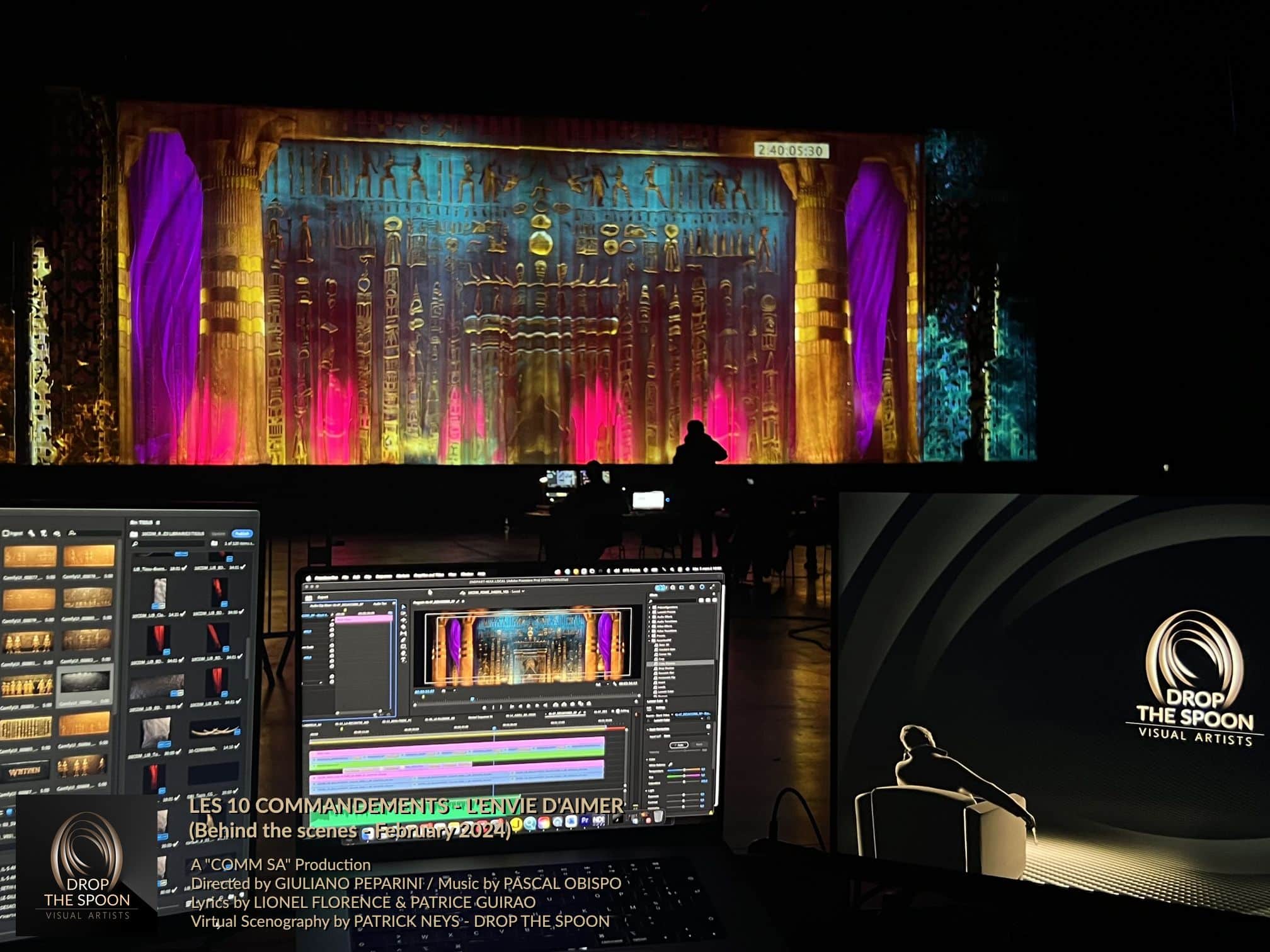Play the sequence in the Program monitor
Image resolution: width=1270 pixels, height=952 pixels.
(529, 706)
